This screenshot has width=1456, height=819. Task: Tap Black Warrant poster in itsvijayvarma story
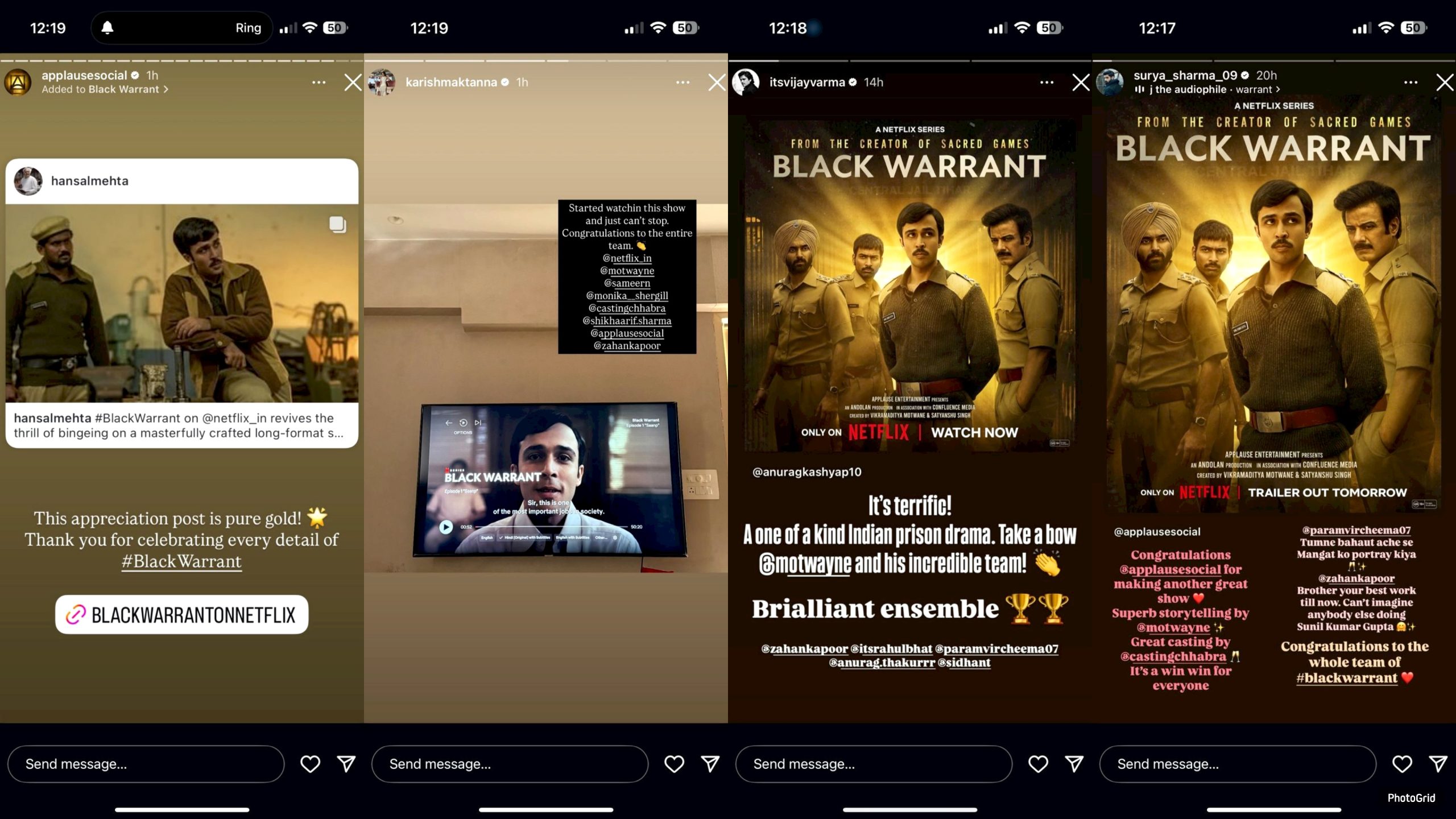click(x=910, y=284)
